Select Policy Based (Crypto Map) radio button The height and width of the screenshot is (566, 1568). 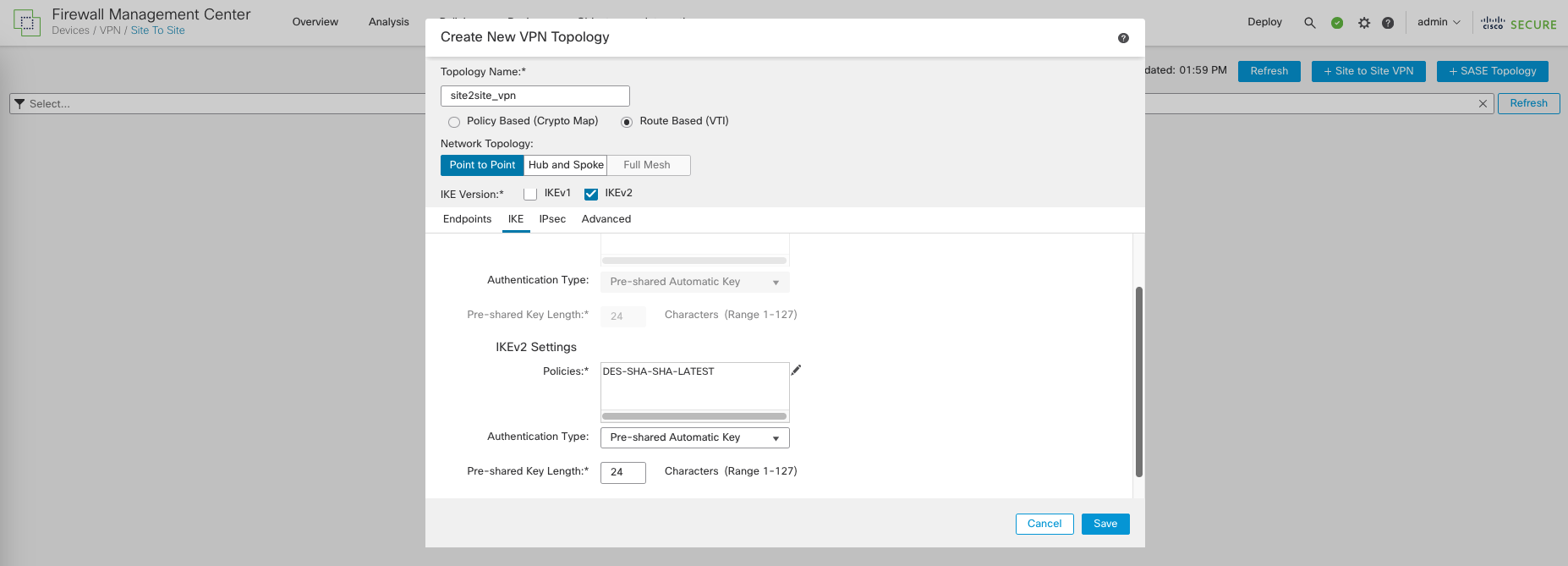click(x=454, y=122)
